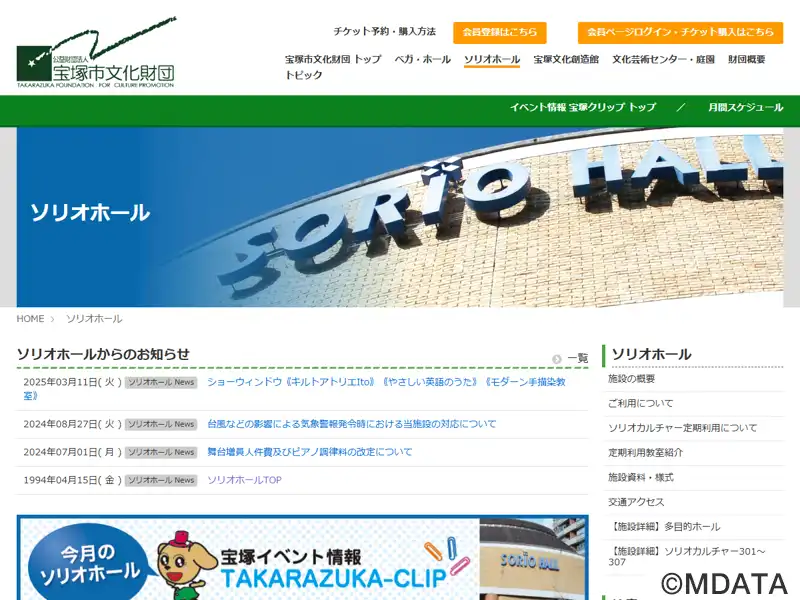This screenshot has width=800, height=600.
Task: Click the arrow icon beside 一覧
Action: (557, 359)
